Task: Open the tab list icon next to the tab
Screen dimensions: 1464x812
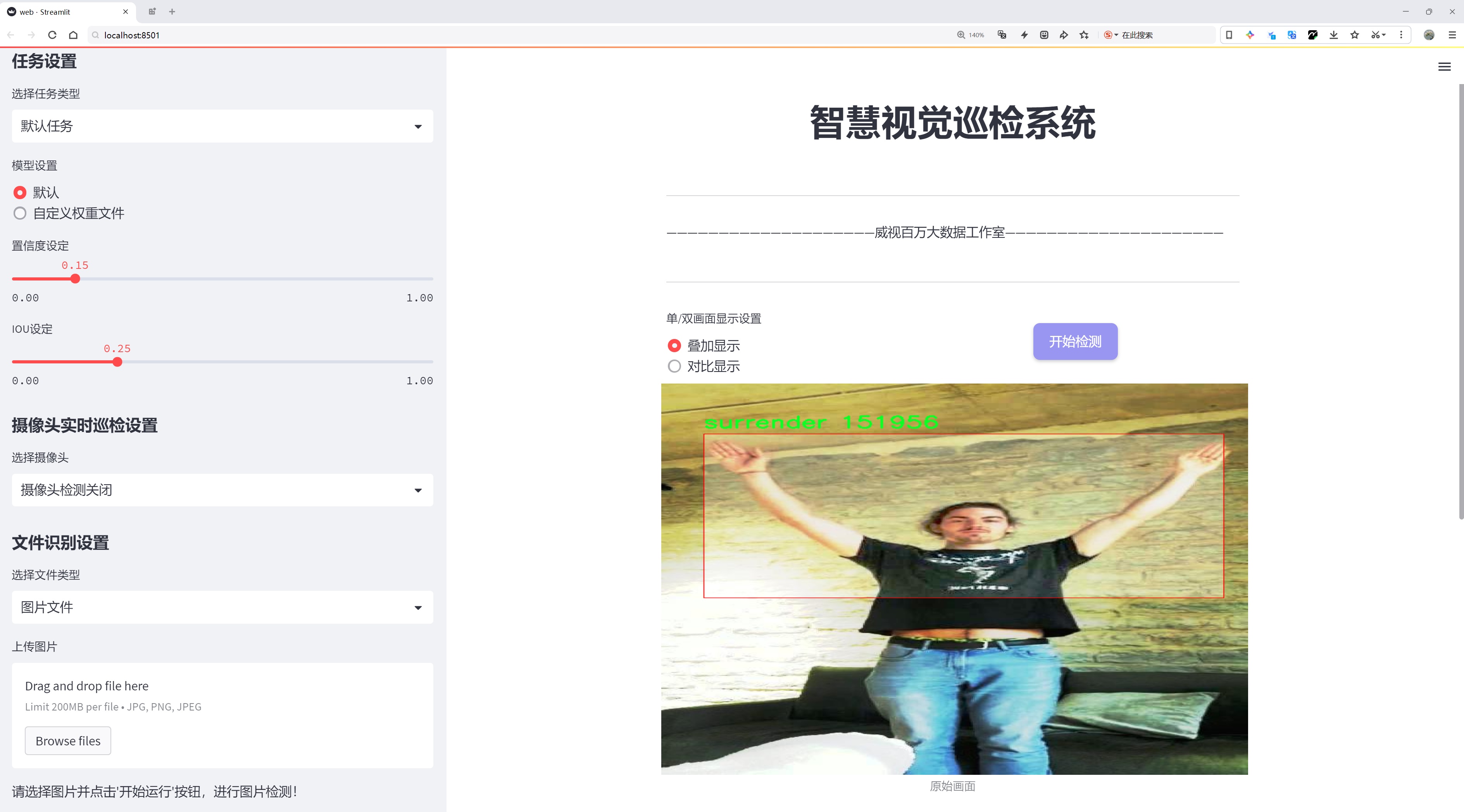Action: pyautogui.click(x=152, y=11)
